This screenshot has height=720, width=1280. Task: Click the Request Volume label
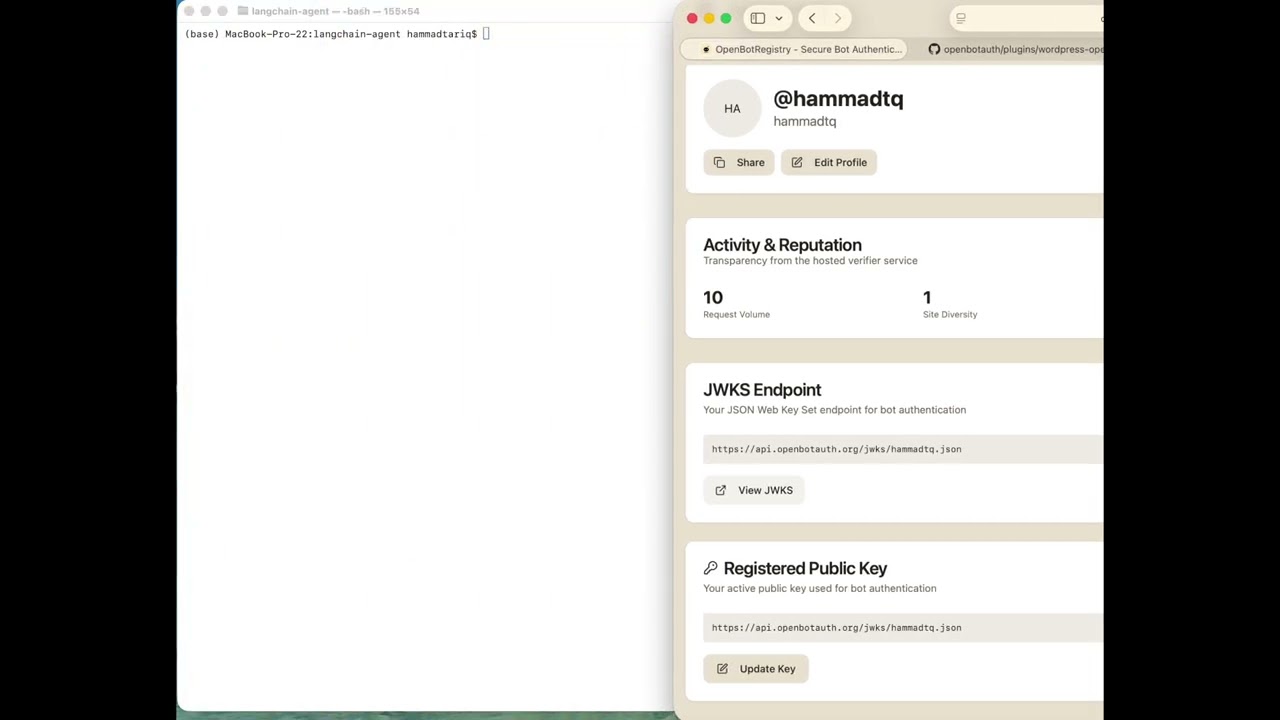(736, 314)
